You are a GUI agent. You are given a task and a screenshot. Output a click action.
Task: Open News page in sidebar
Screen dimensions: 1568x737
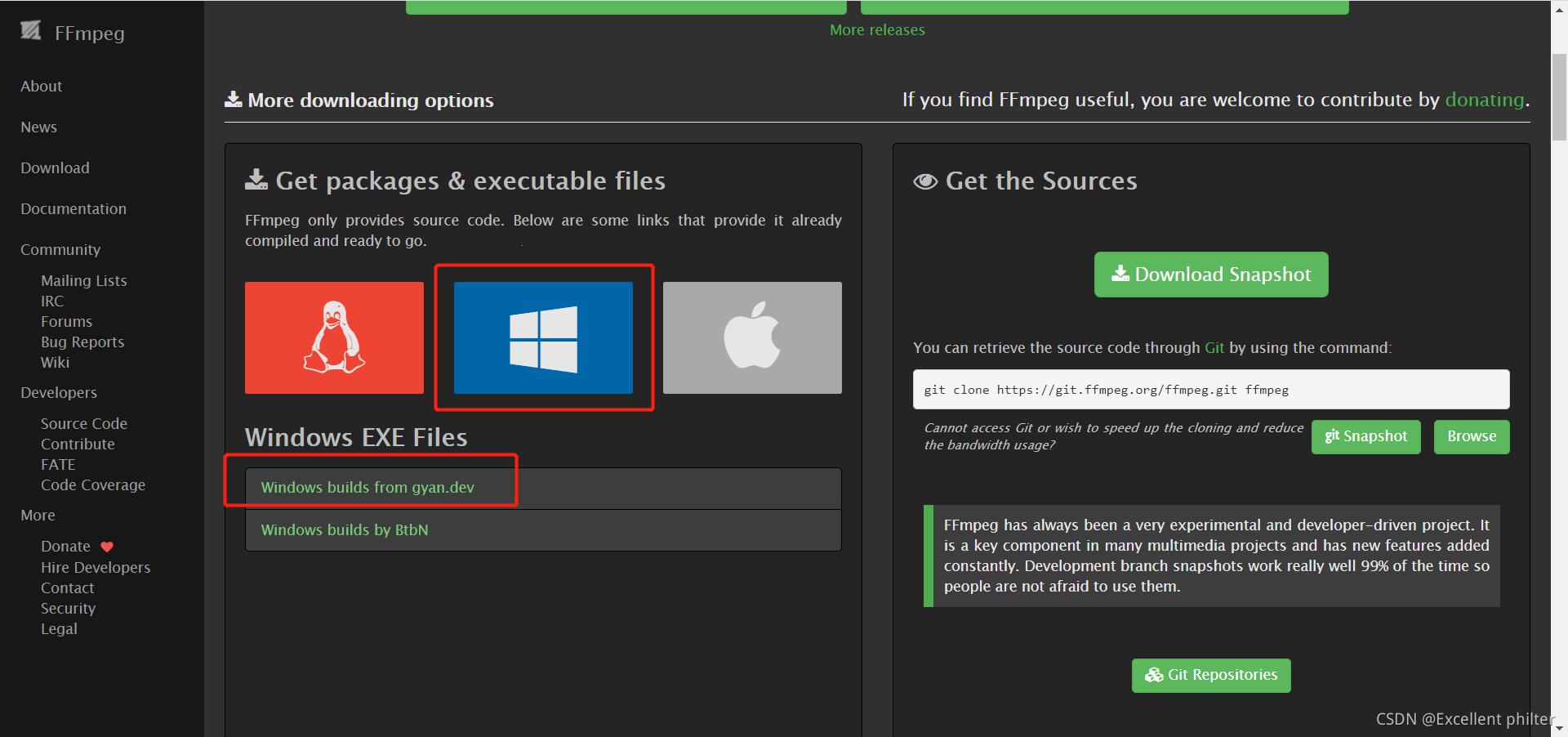point(38,127)
